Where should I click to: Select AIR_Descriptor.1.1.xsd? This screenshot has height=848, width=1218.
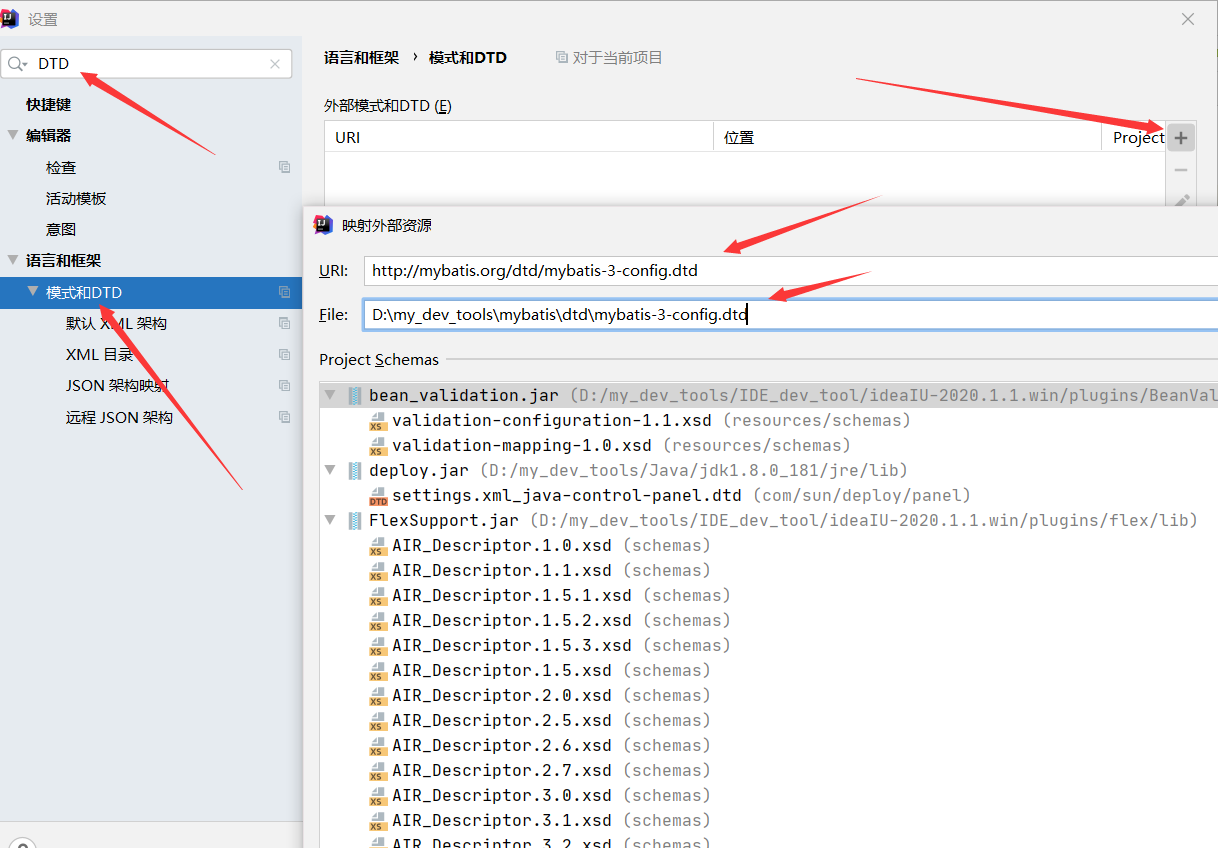501,570
